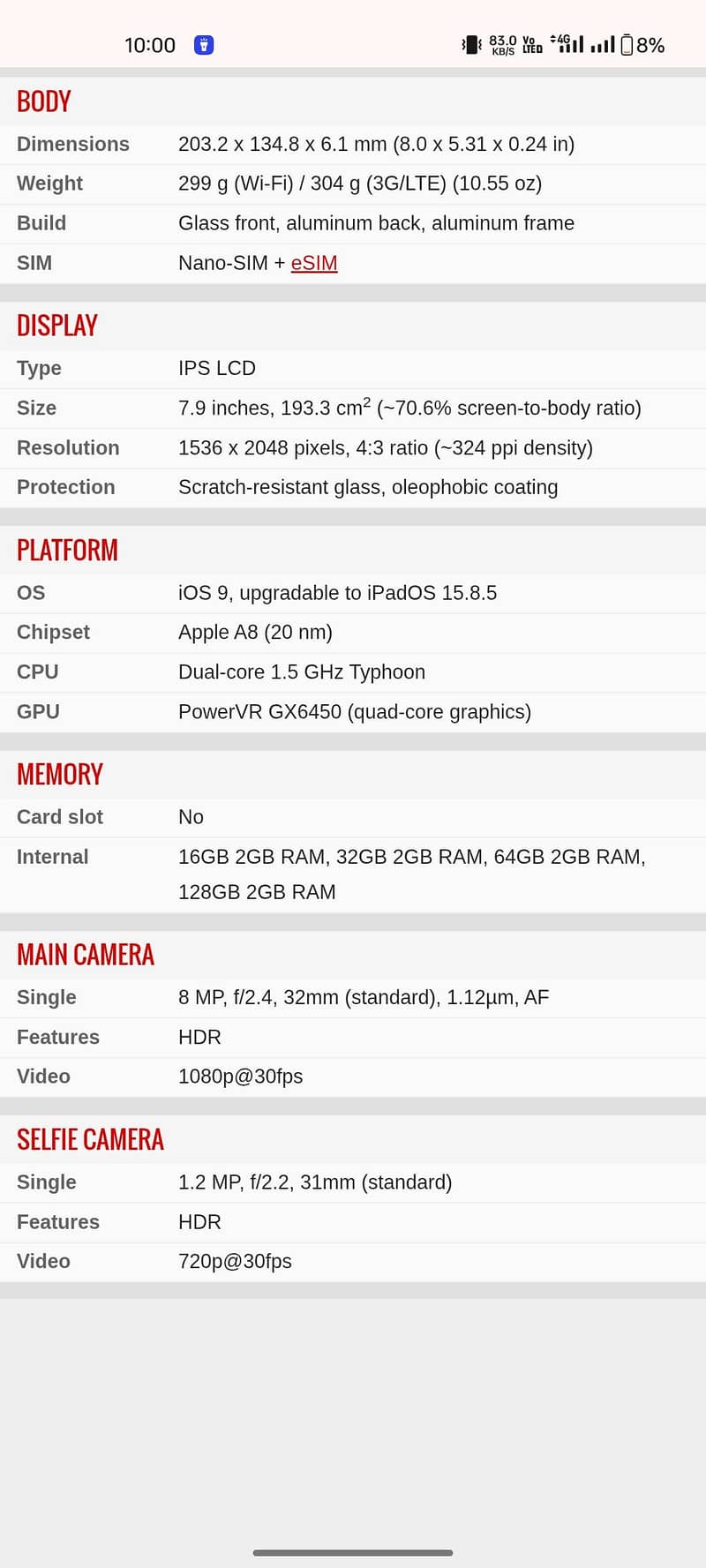Tap the 4G signal strength icon
The height and width of the screenshot is (1568, 706).
[567, 43]
